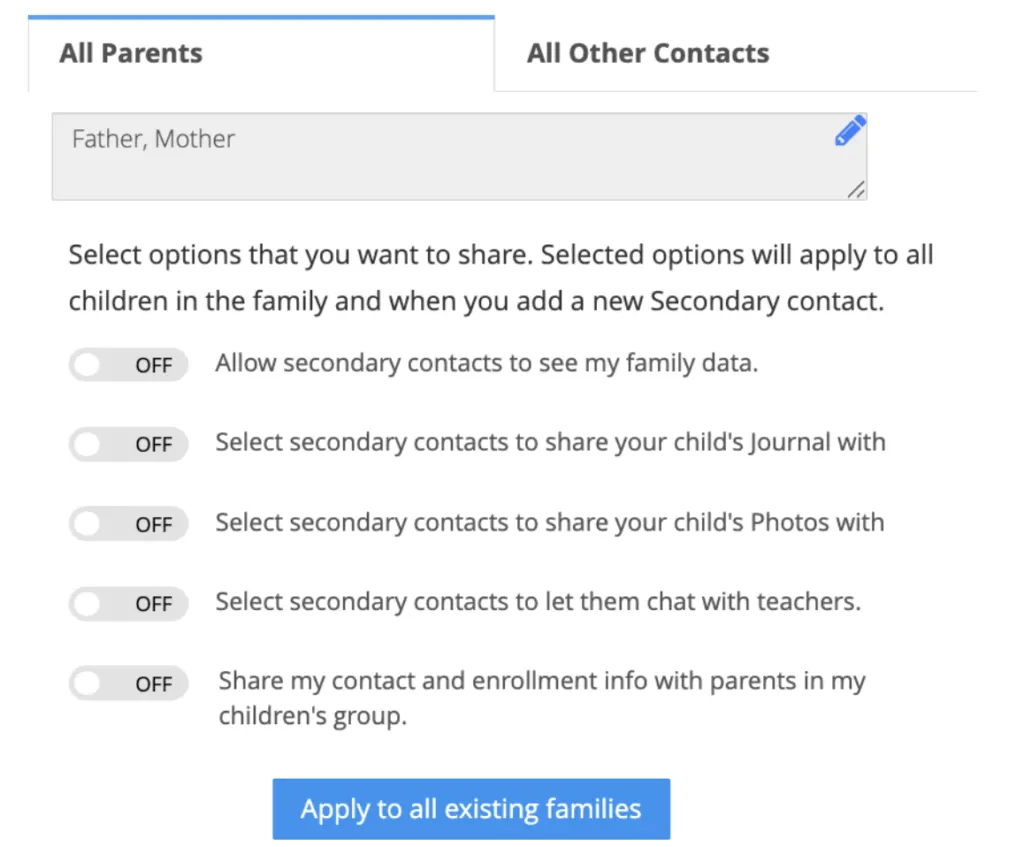Click the child's Journal sharing label text

pyautogui.click(x=550, y=442)
